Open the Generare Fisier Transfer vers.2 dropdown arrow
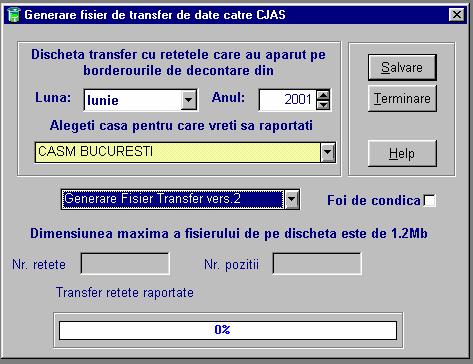This screenshot has height=364, width=473. tap(292, 199)
